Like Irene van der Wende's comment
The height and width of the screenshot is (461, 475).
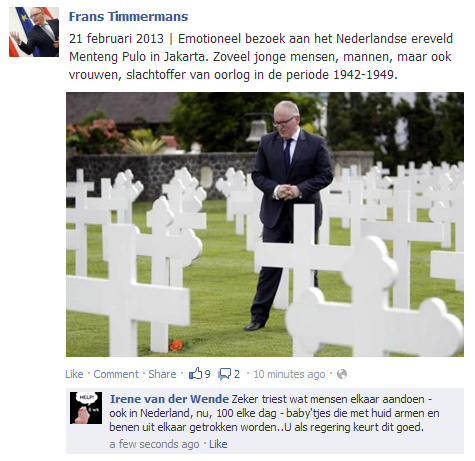218,444
